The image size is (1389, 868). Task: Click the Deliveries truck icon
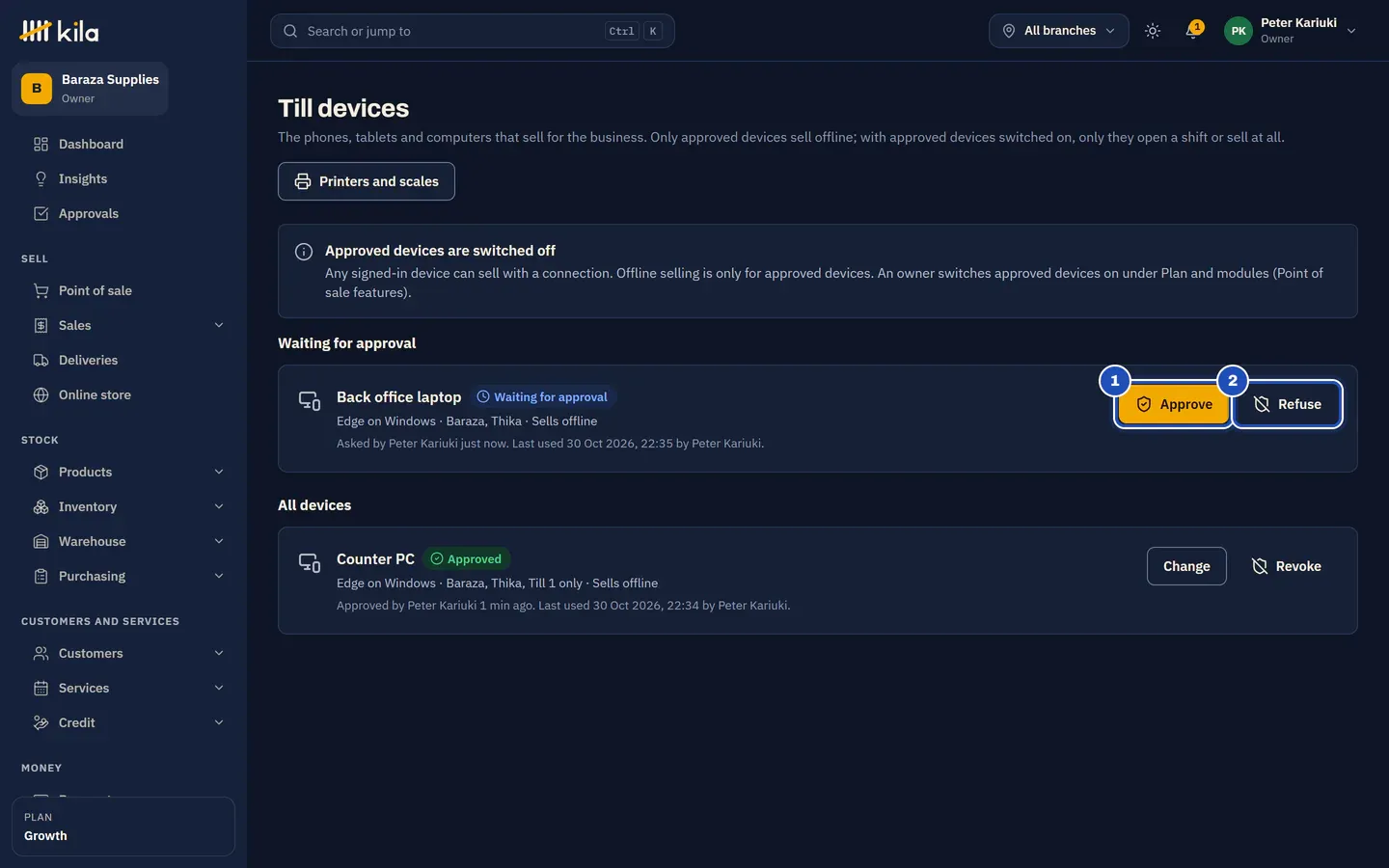click(41, 360)
